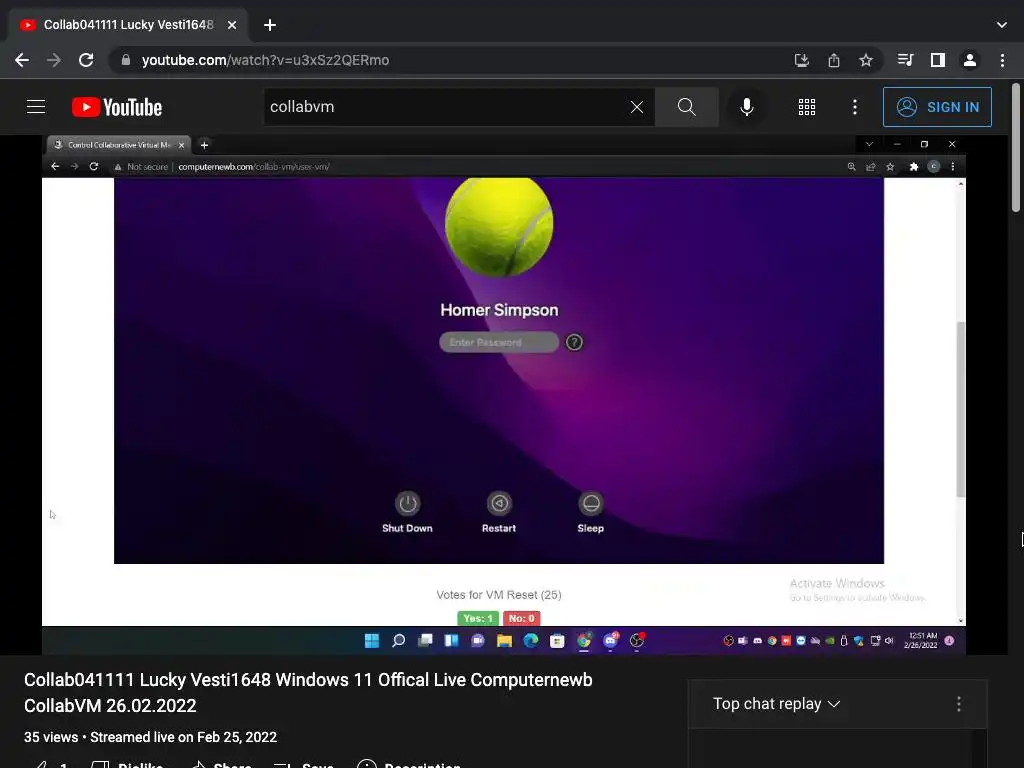Image resolution: width=1024 pixels, height=768 pixels.
Task: Click the SIGN IN button
Action: [x=937, y=107]
